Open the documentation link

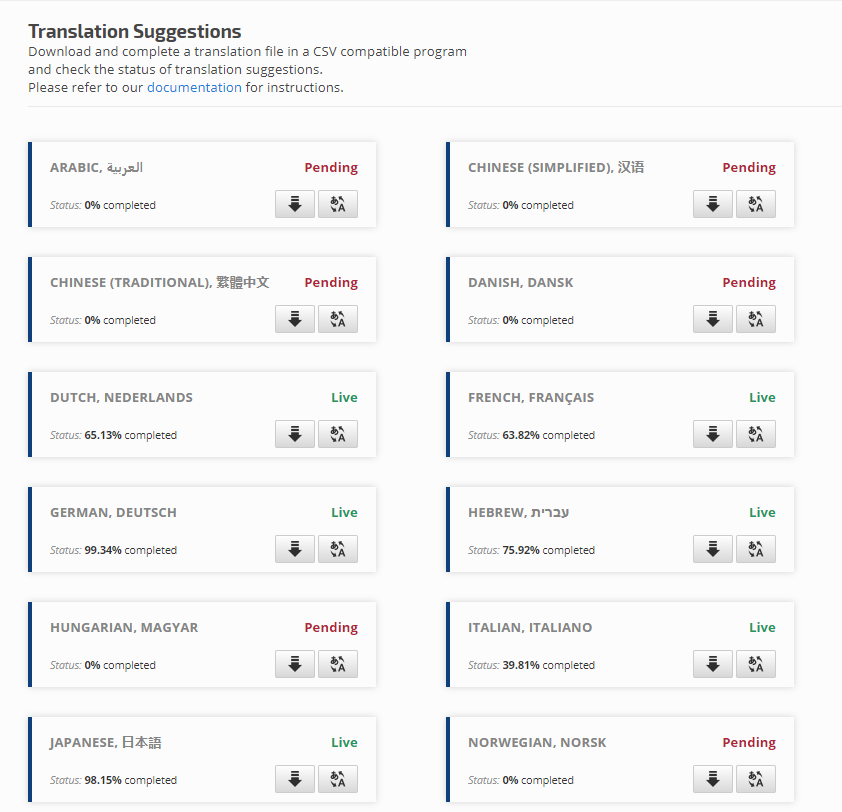[x=194, y=87]
